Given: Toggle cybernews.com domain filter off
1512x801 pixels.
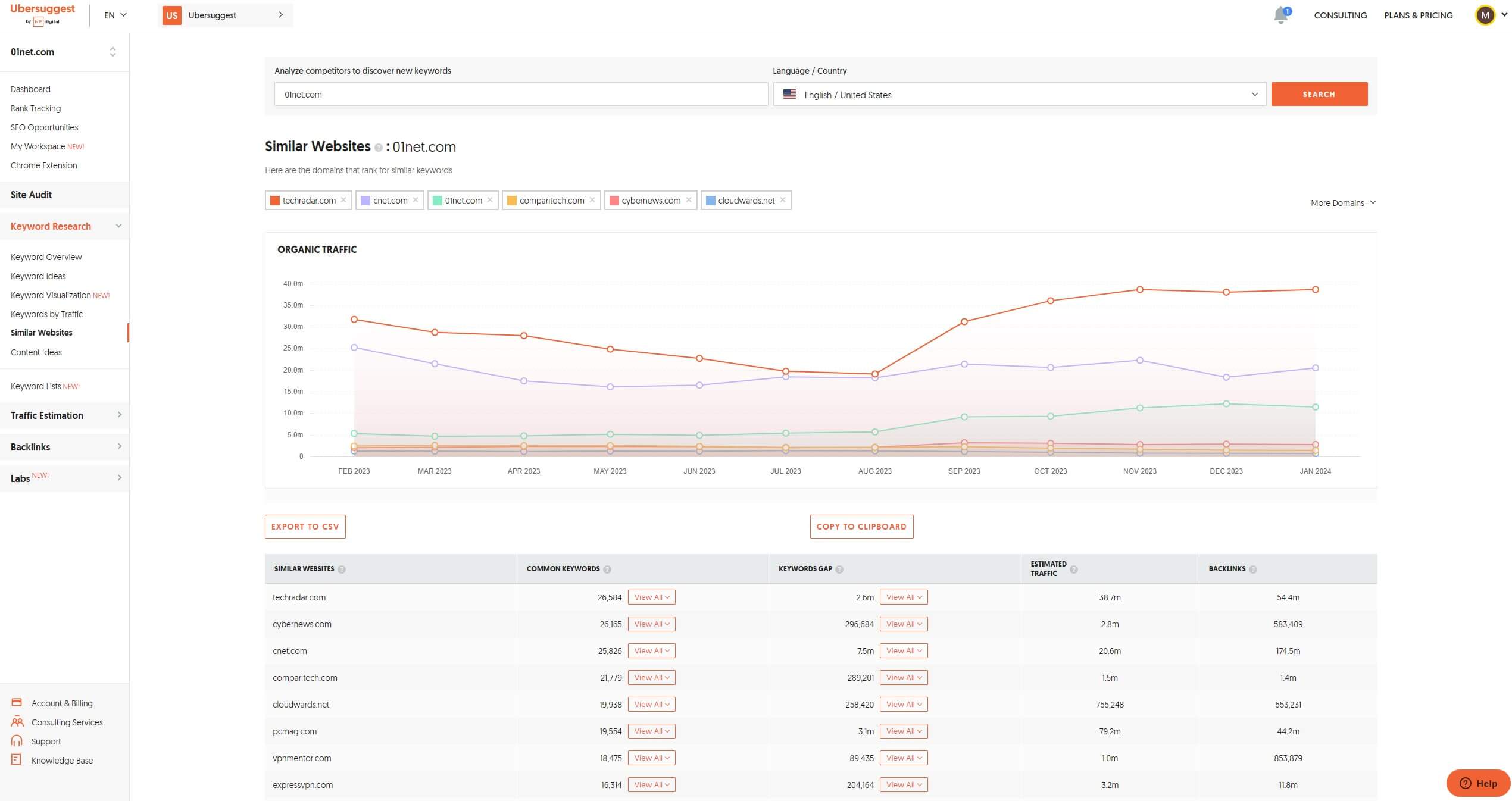Looking at the screenshot, I should (690, 201).
